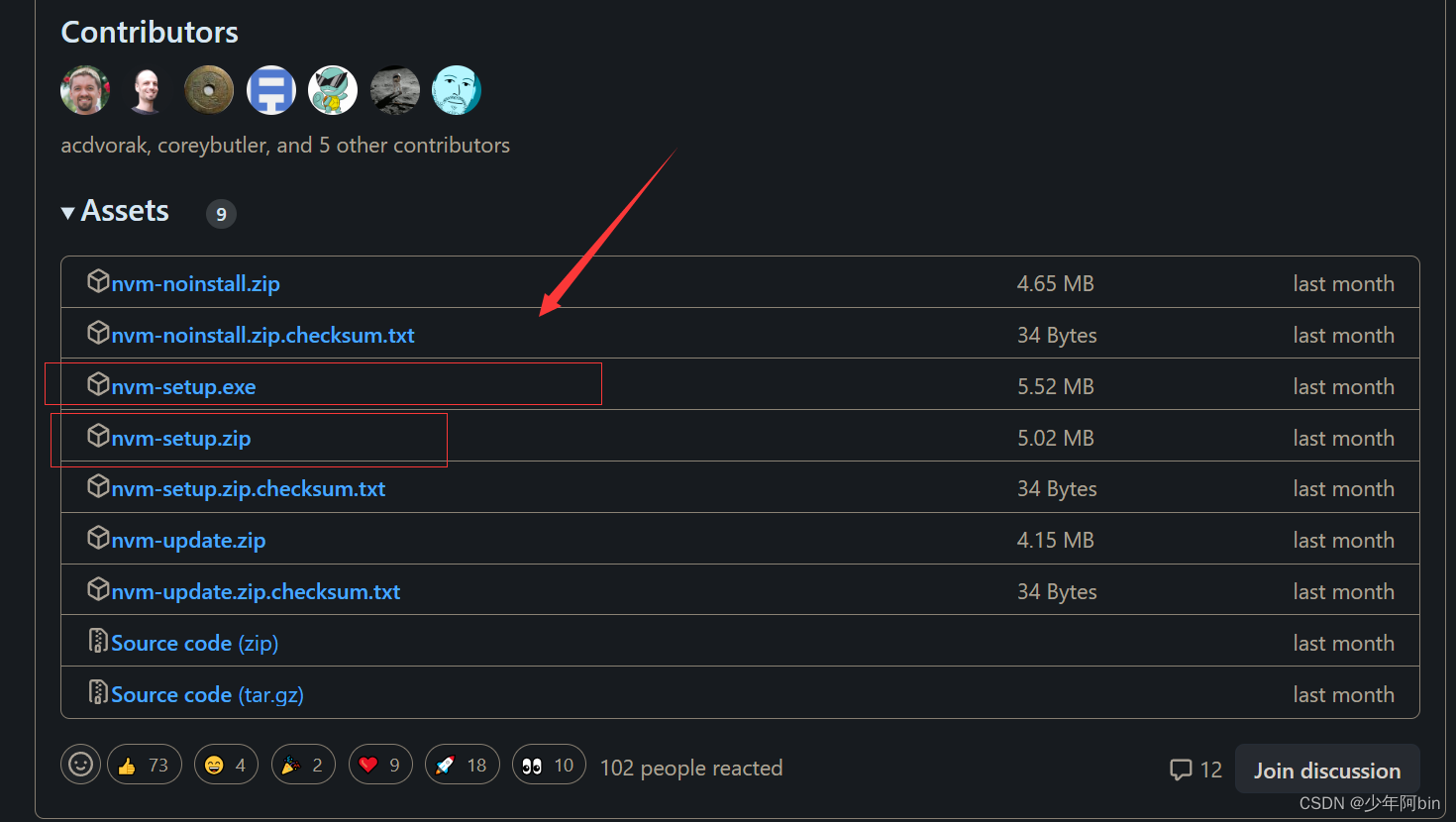Download nvm-setup.zip
1456x822 pixels.
[x=180, y=438]
